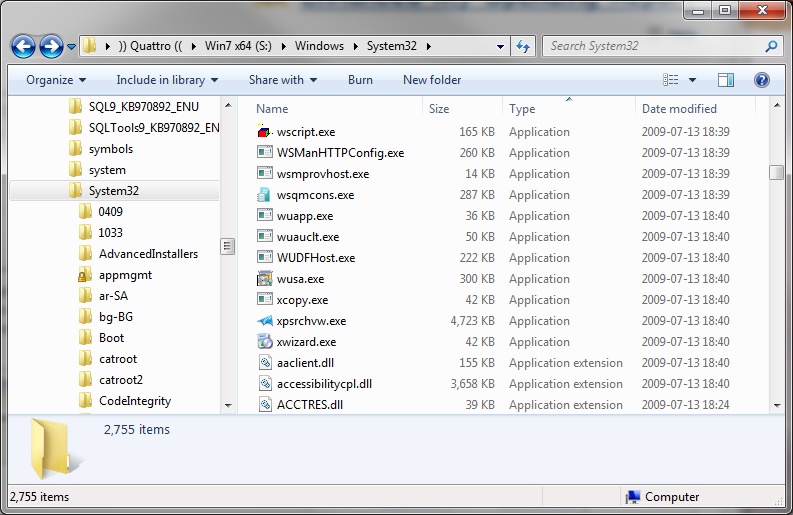Image resolution: width=793 pixels, height=515 pixels.
Task: Click the Burn toolbar button
Action: click(360, 80)
